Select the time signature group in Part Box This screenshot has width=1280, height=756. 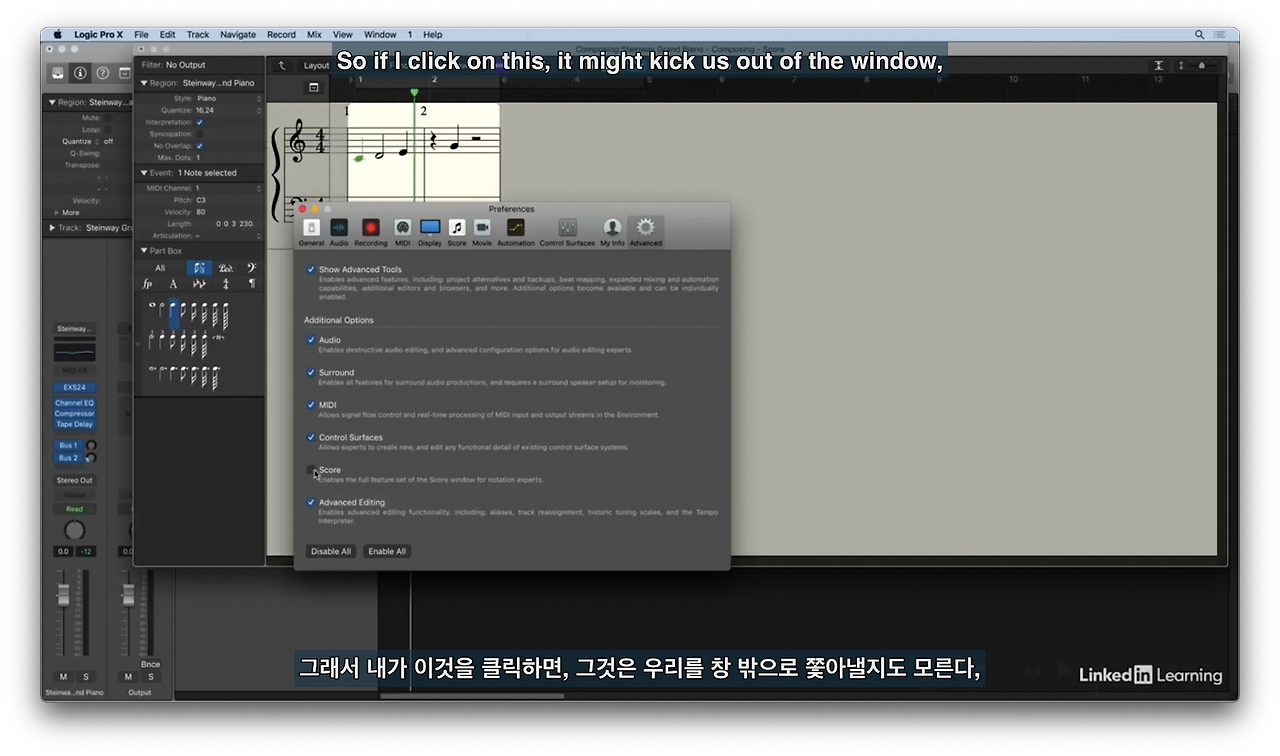(x=226, y=284)
